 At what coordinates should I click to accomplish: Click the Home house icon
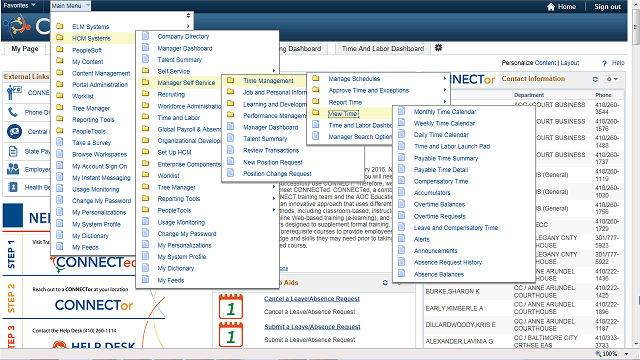[551, 7]
